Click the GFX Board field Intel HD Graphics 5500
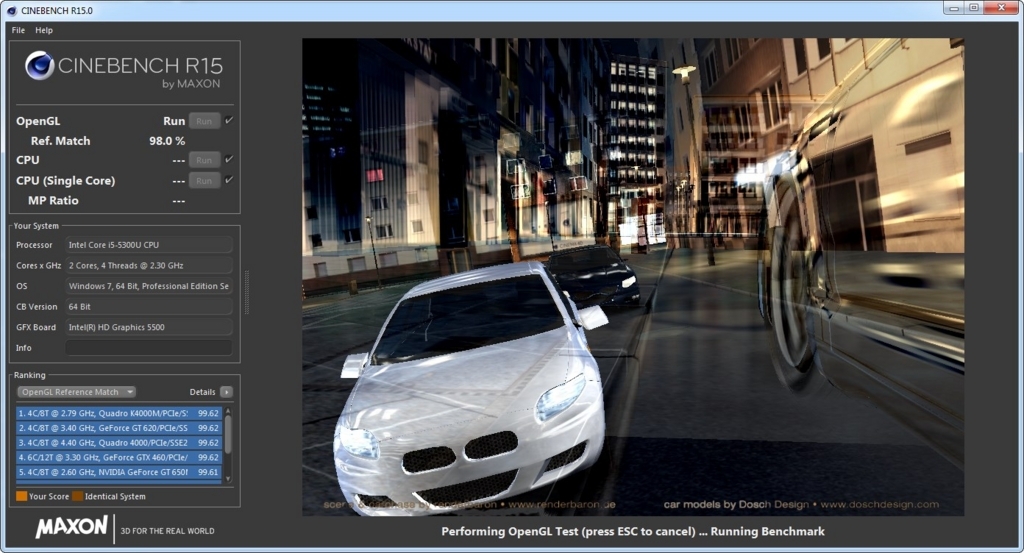The image size is (1024, 553). [148, 327]
